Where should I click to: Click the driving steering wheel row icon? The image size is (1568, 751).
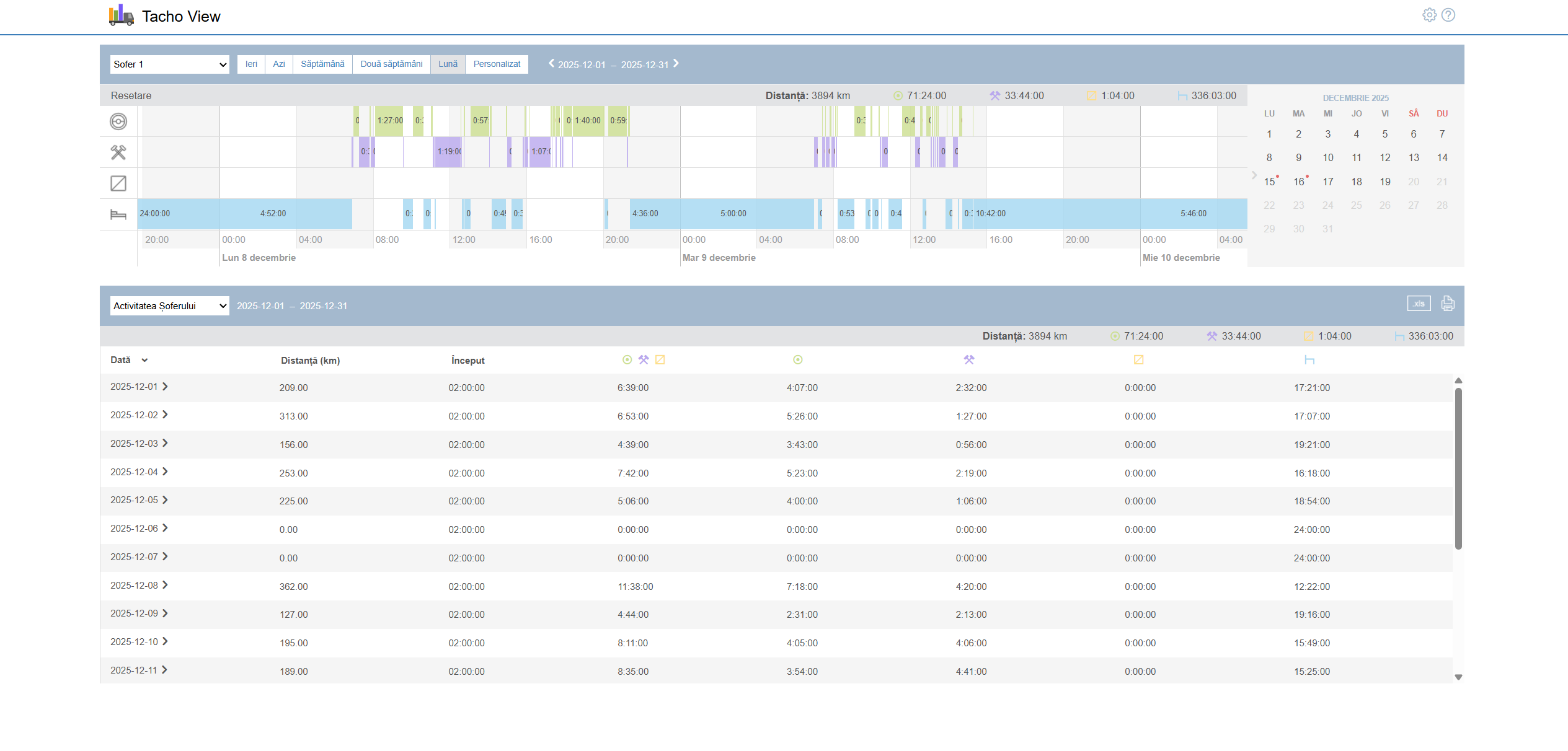(118, 121)
